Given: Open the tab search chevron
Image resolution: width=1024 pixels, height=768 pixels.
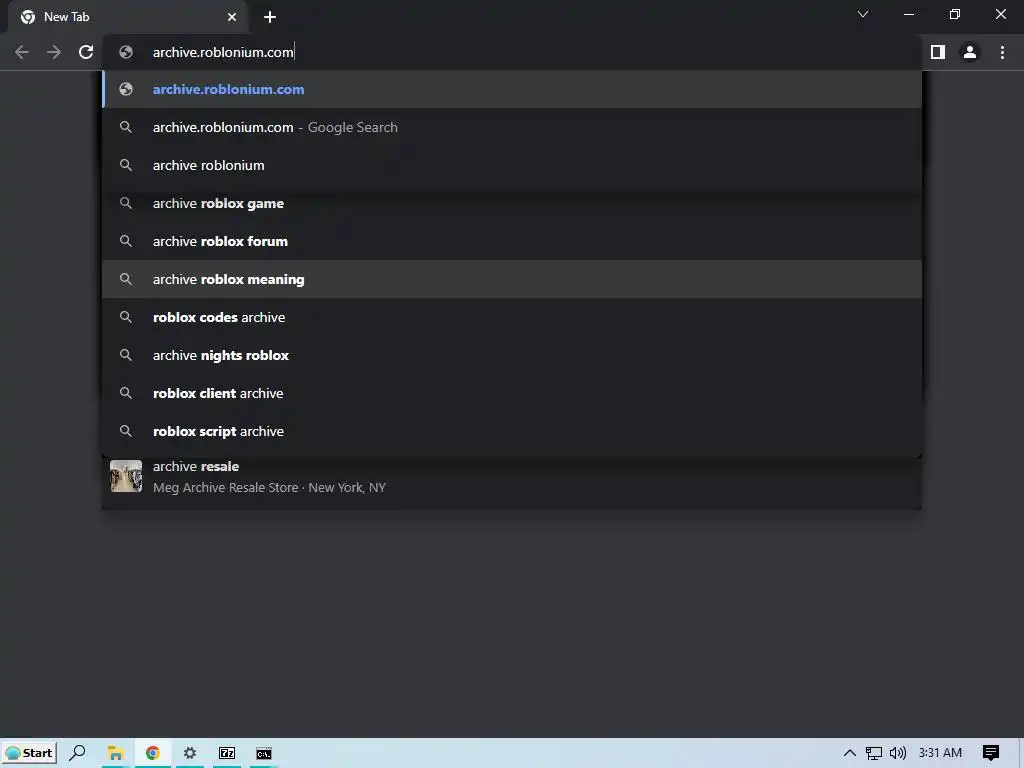Looking at the screenshot, I should click(863, 14).
